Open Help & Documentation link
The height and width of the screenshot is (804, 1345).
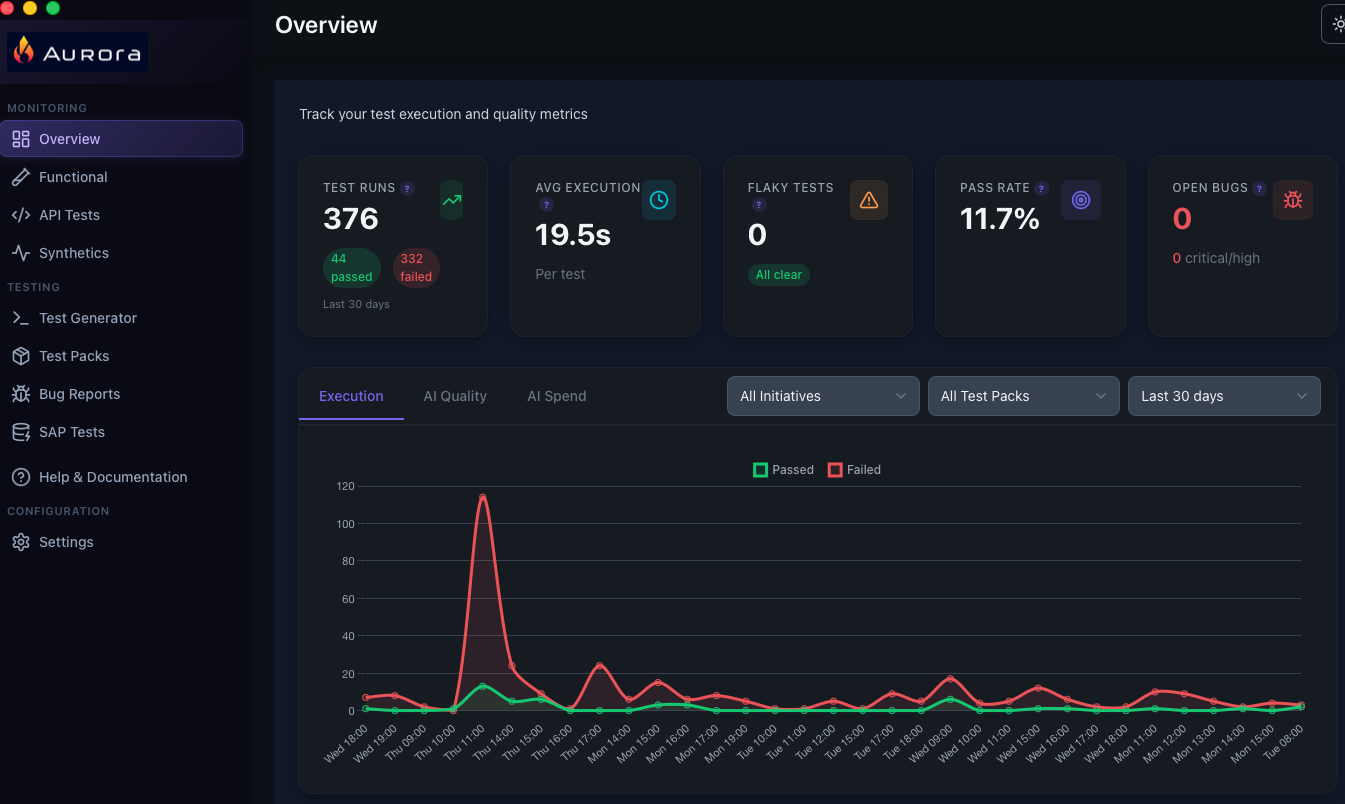pos(121,477)
